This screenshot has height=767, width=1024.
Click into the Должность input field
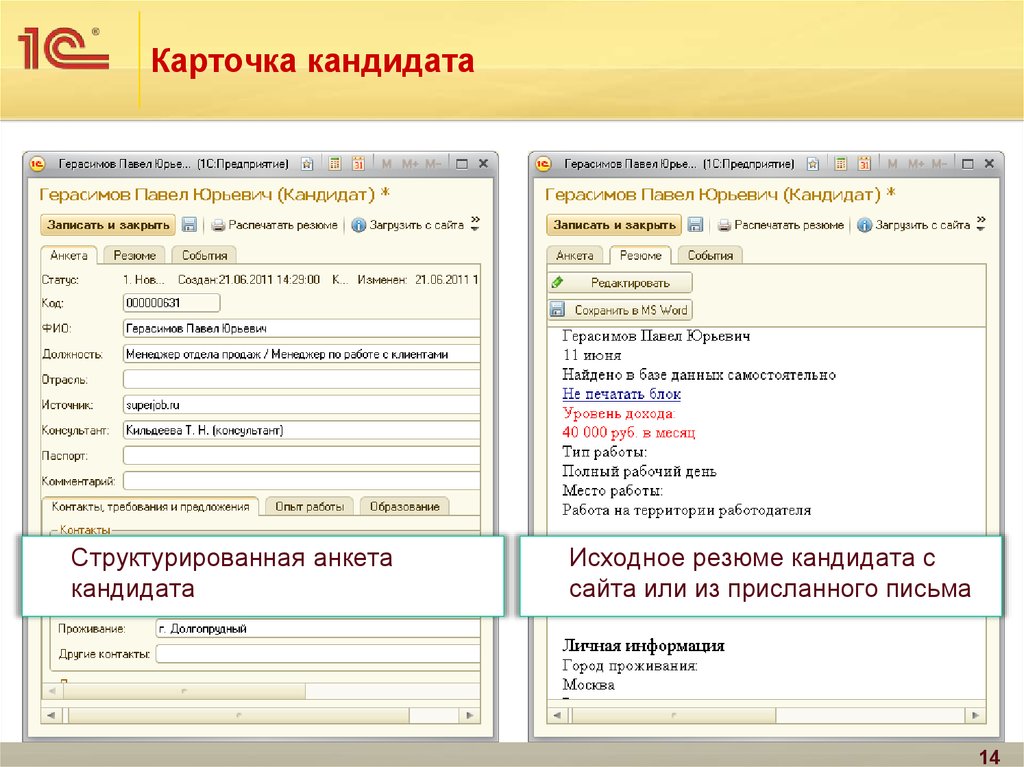[300, 354]
